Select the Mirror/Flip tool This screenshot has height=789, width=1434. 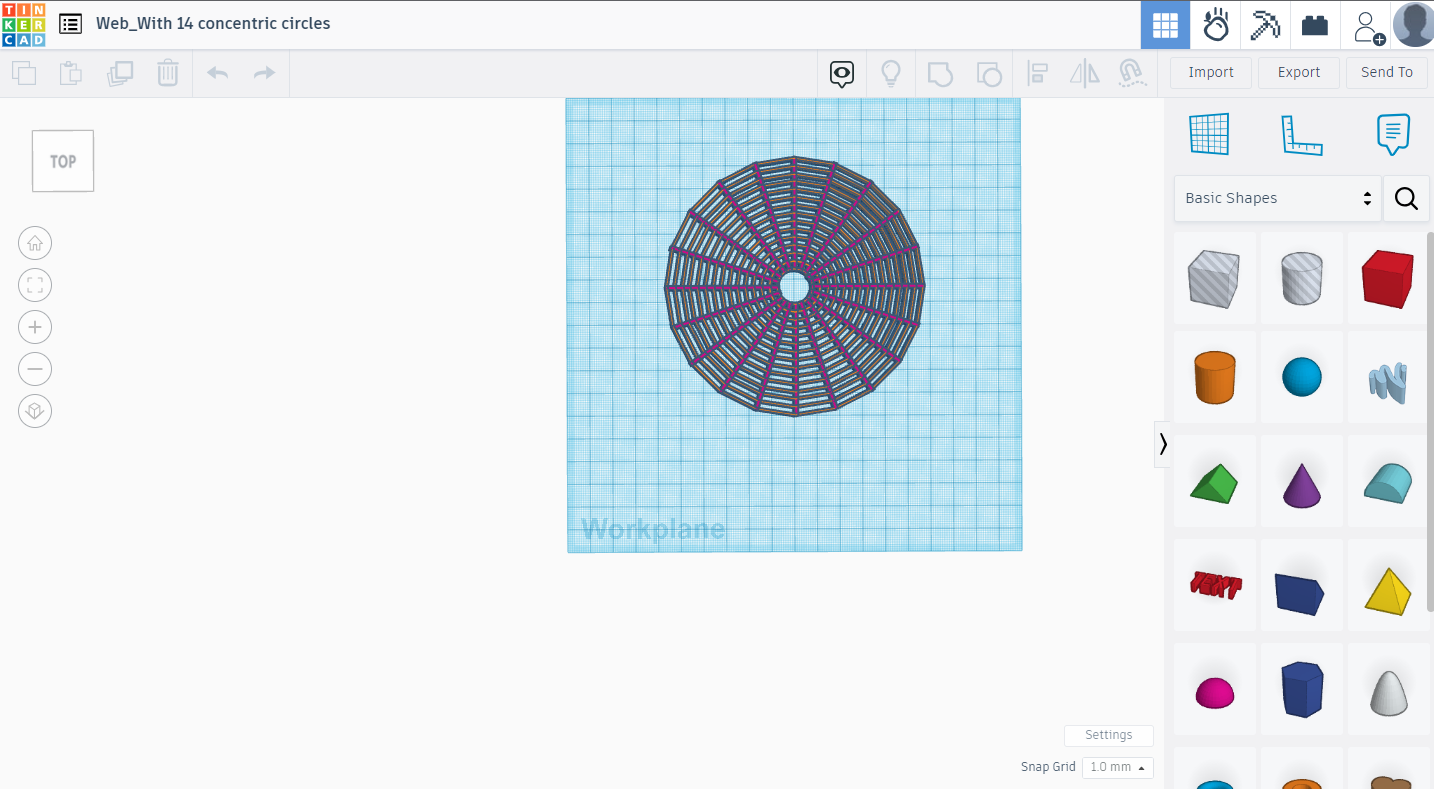[x=1084, y=73]
